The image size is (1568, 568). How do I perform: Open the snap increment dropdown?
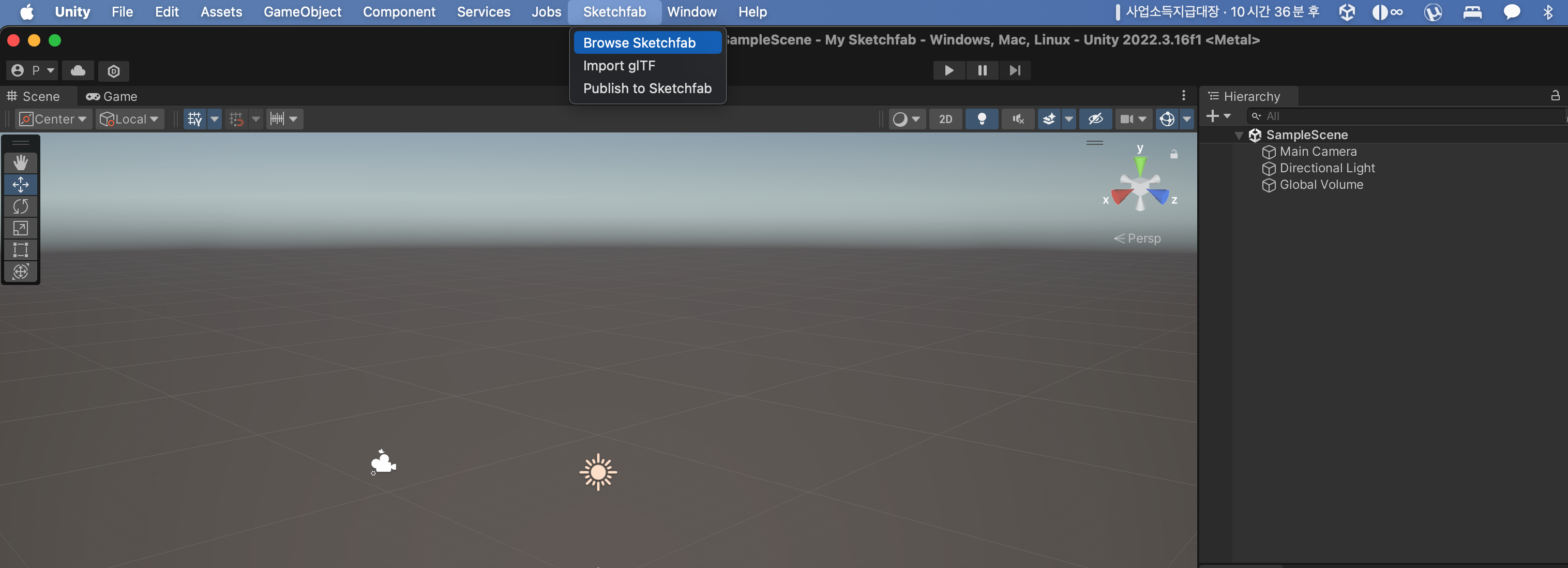[x=284, y=118]
